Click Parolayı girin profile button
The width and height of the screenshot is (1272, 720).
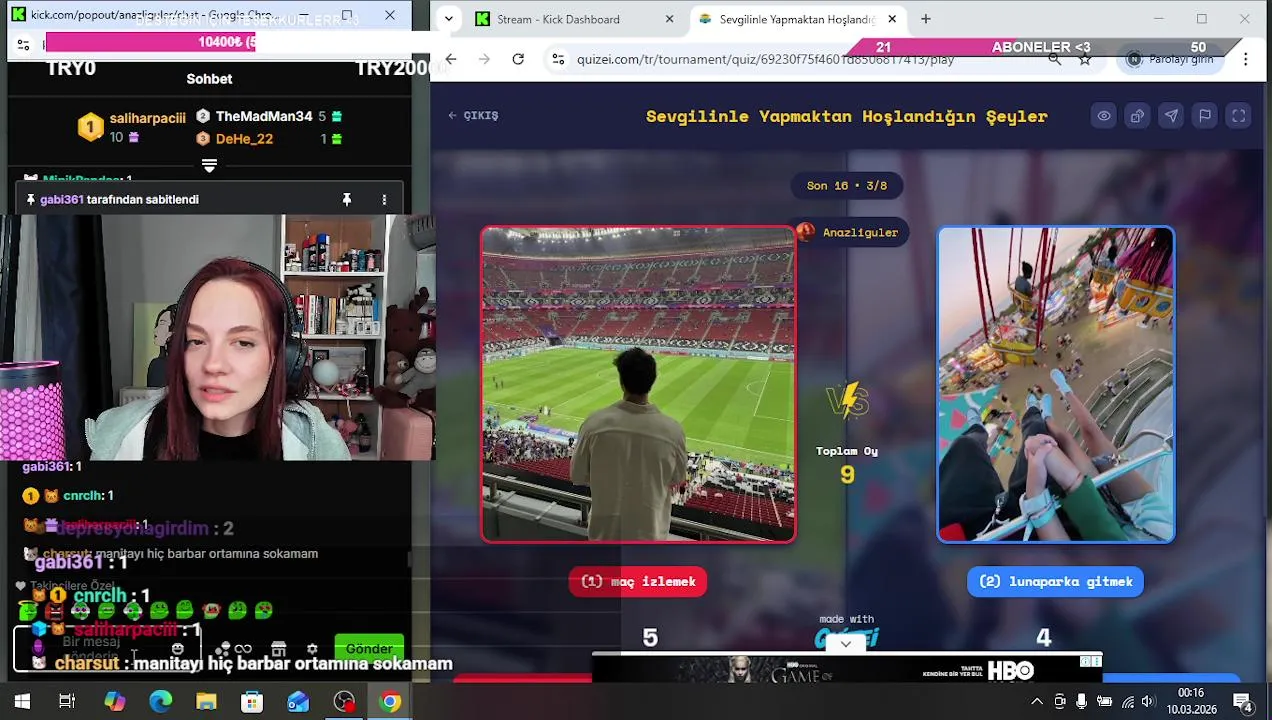pyautogui.click(x=1170, y=60)
